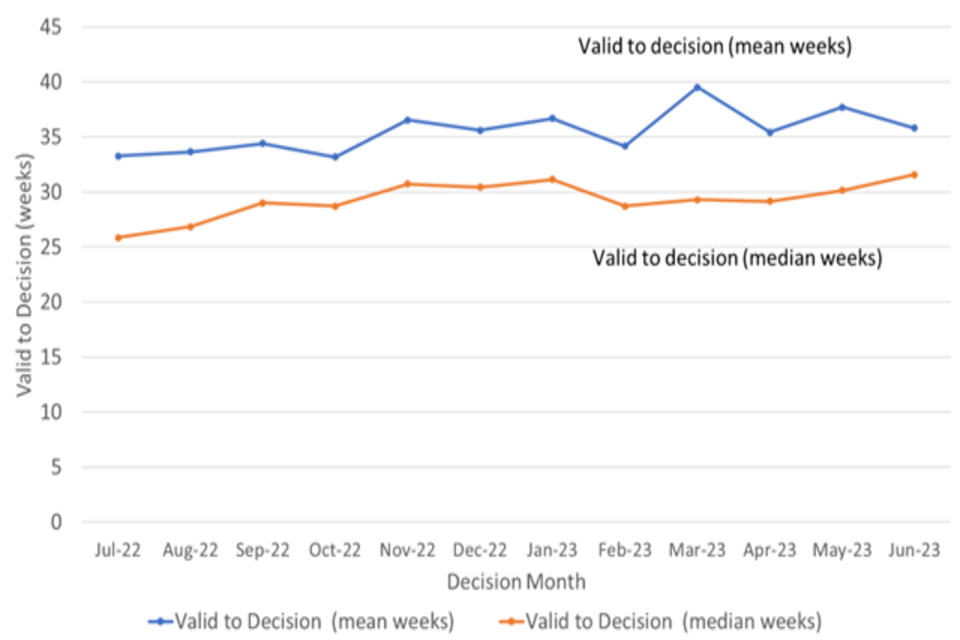The image size is (960, 640).
Task: Click the 'Valid to decision (median weeks)' annotation
Action: (738, 258)
